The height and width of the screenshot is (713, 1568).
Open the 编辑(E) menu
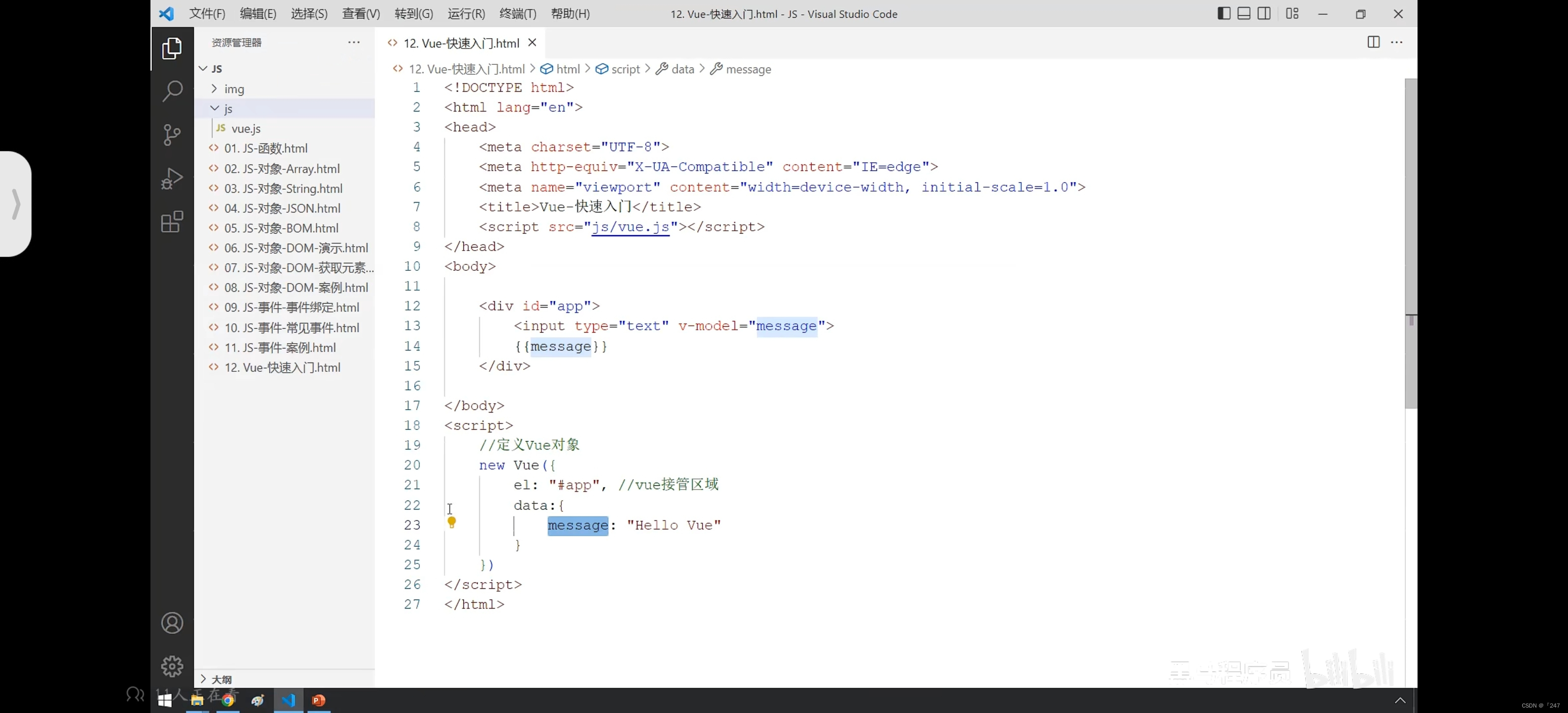(258, 13)
